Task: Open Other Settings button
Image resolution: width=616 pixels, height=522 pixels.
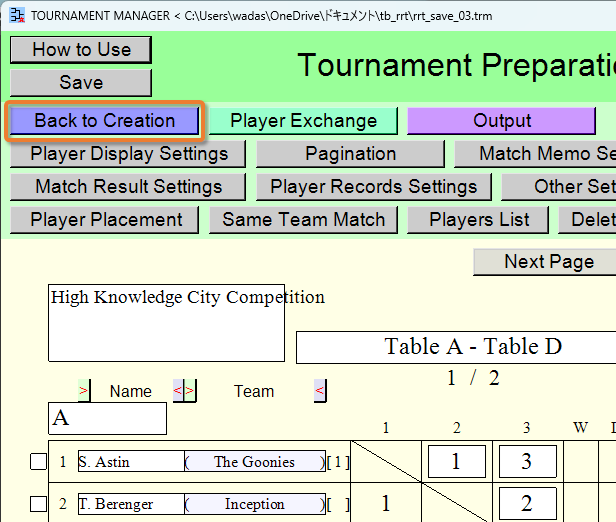Action: tap(559, 187)
